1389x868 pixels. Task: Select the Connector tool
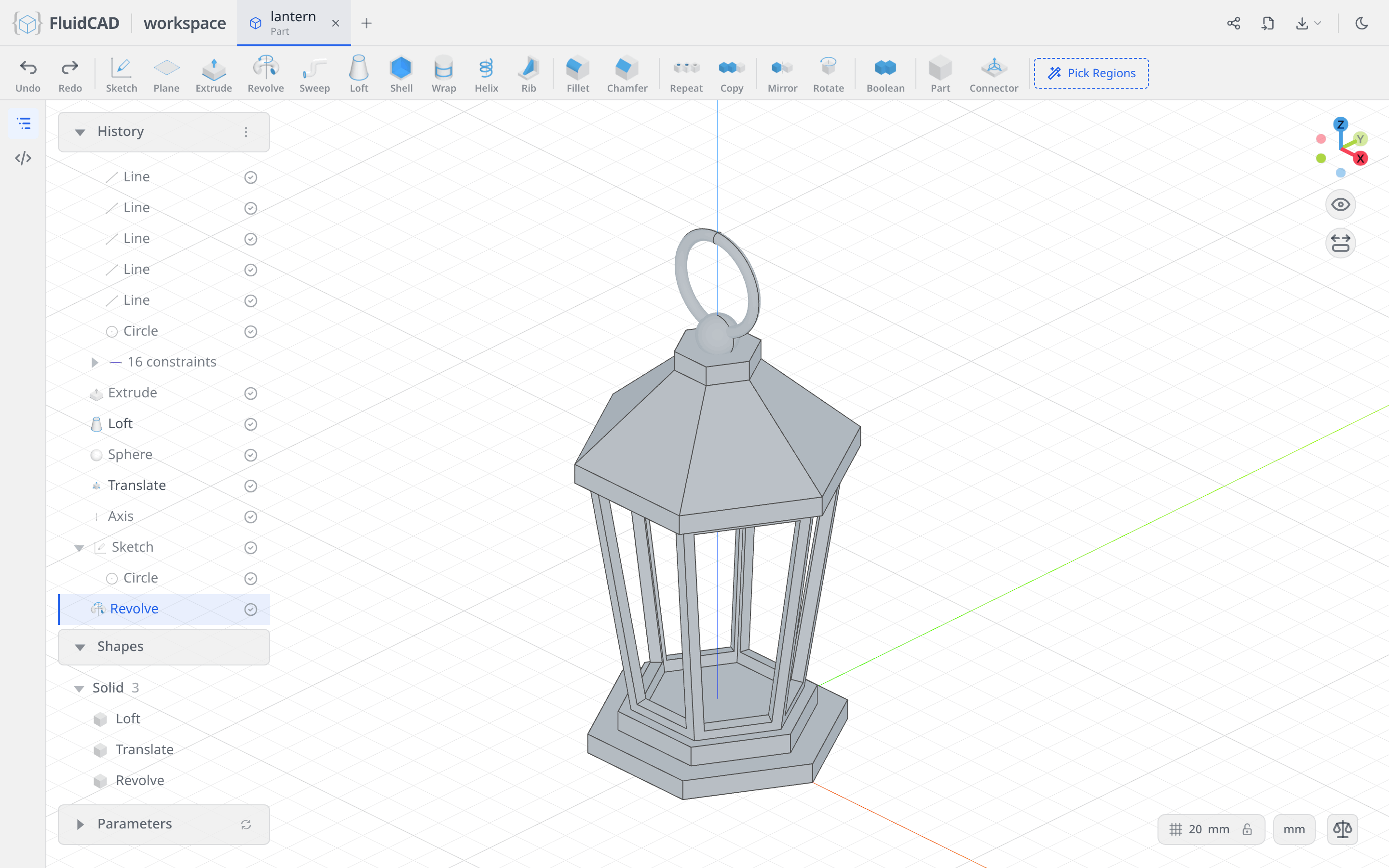(x=994, y=74)
